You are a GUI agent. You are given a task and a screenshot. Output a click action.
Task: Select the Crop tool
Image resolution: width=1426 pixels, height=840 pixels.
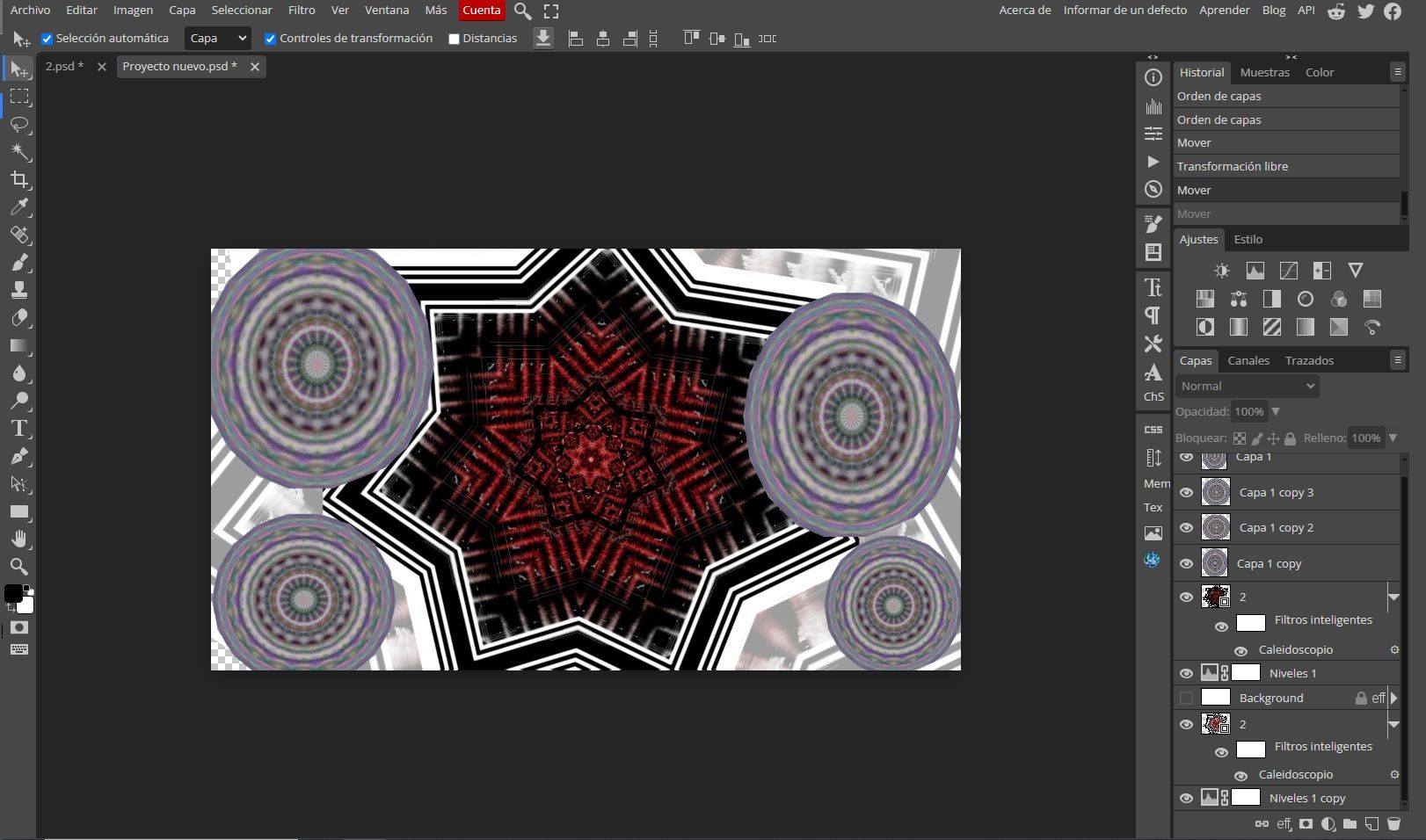coord(19,180)
